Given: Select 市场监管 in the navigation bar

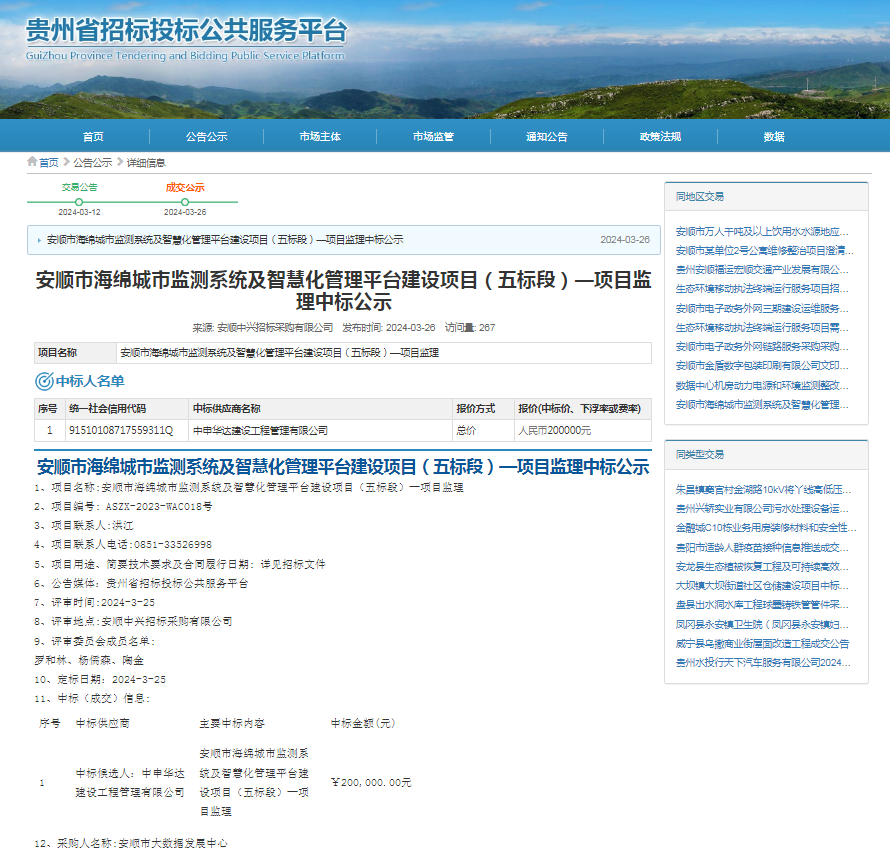Looking at the screenshot, I should click(x=433, y=136).
